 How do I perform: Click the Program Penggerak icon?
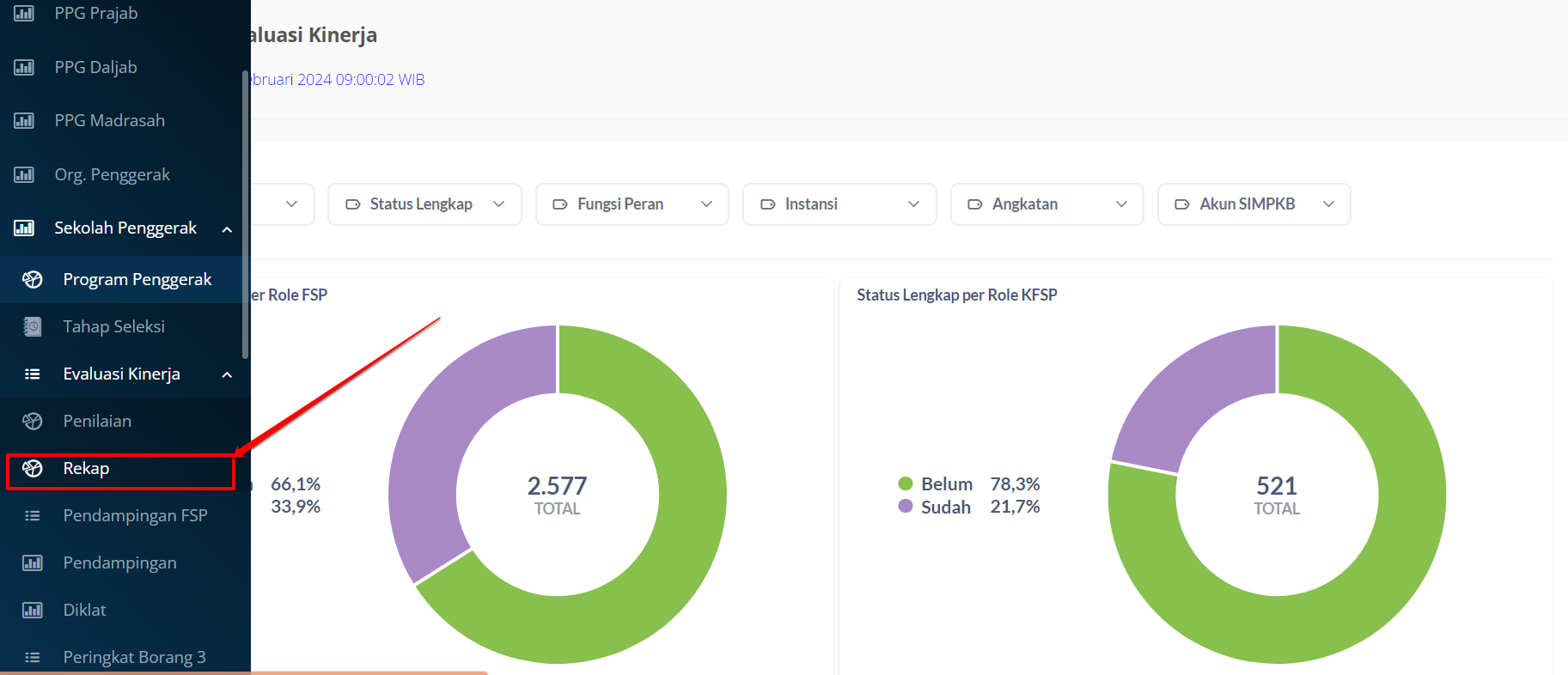point(33,279)
